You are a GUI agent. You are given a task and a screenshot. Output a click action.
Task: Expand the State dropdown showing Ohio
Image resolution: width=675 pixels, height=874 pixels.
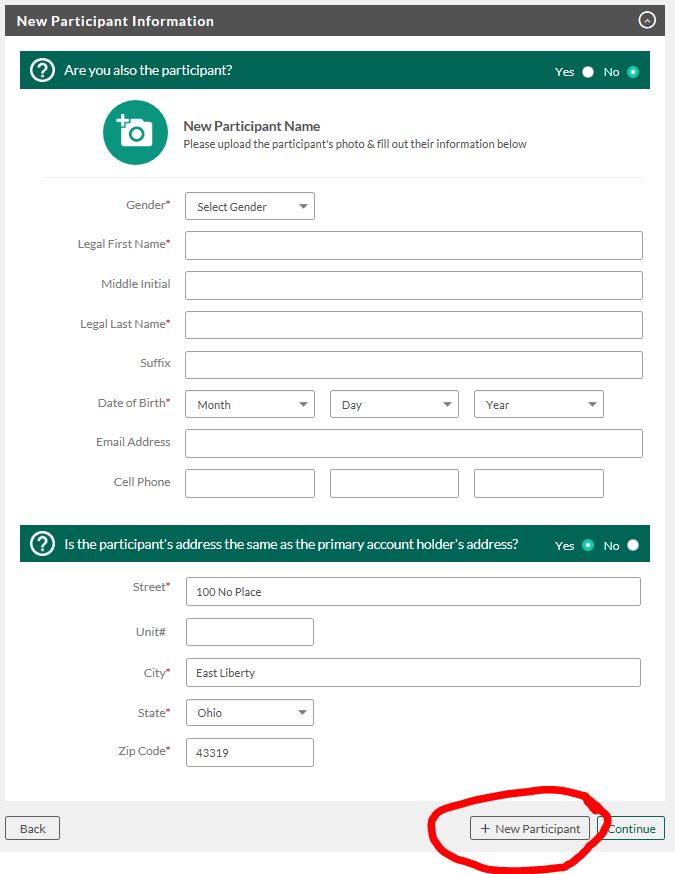point(250,712)
